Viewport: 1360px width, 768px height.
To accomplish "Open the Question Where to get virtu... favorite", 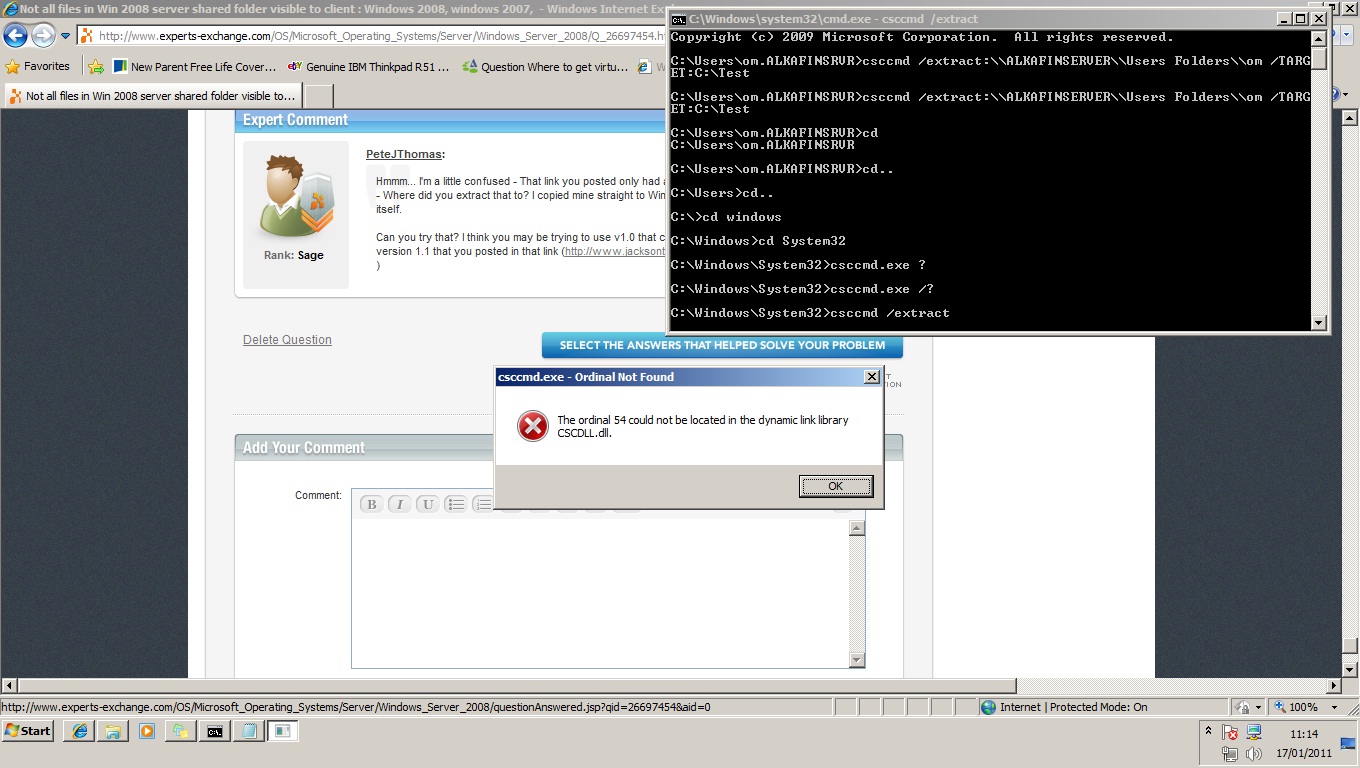I will (546, 67).
